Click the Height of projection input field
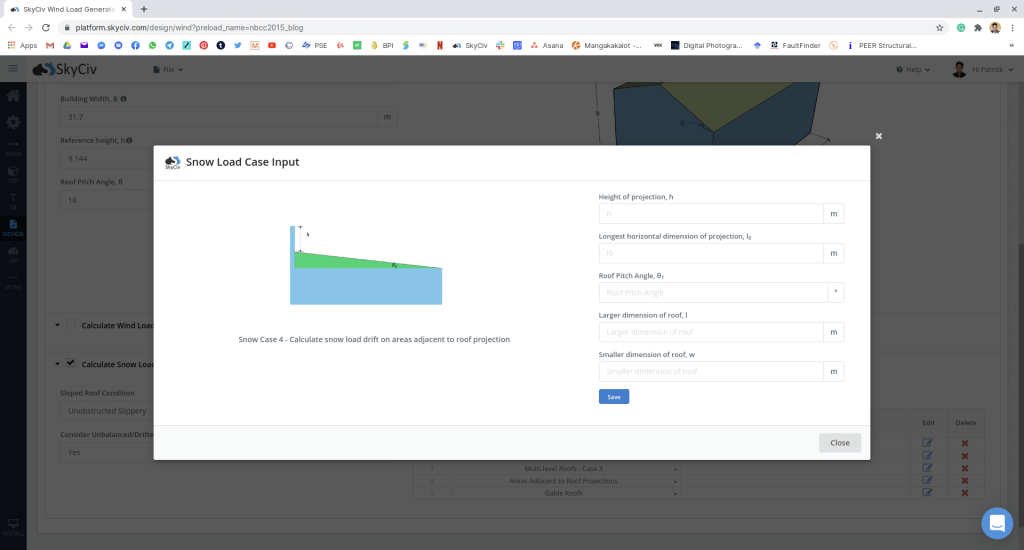This screenshot has width=1024, height=550. [x=710, y=214]
